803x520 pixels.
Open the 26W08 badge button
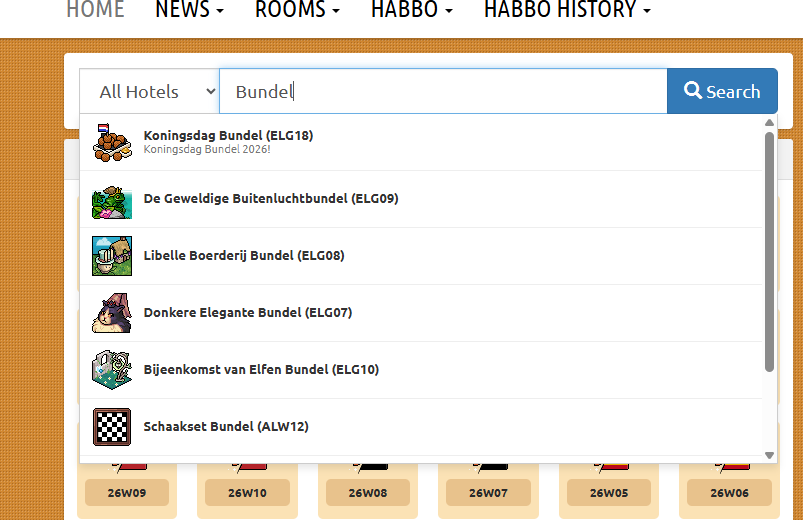(x=368, y=493)
